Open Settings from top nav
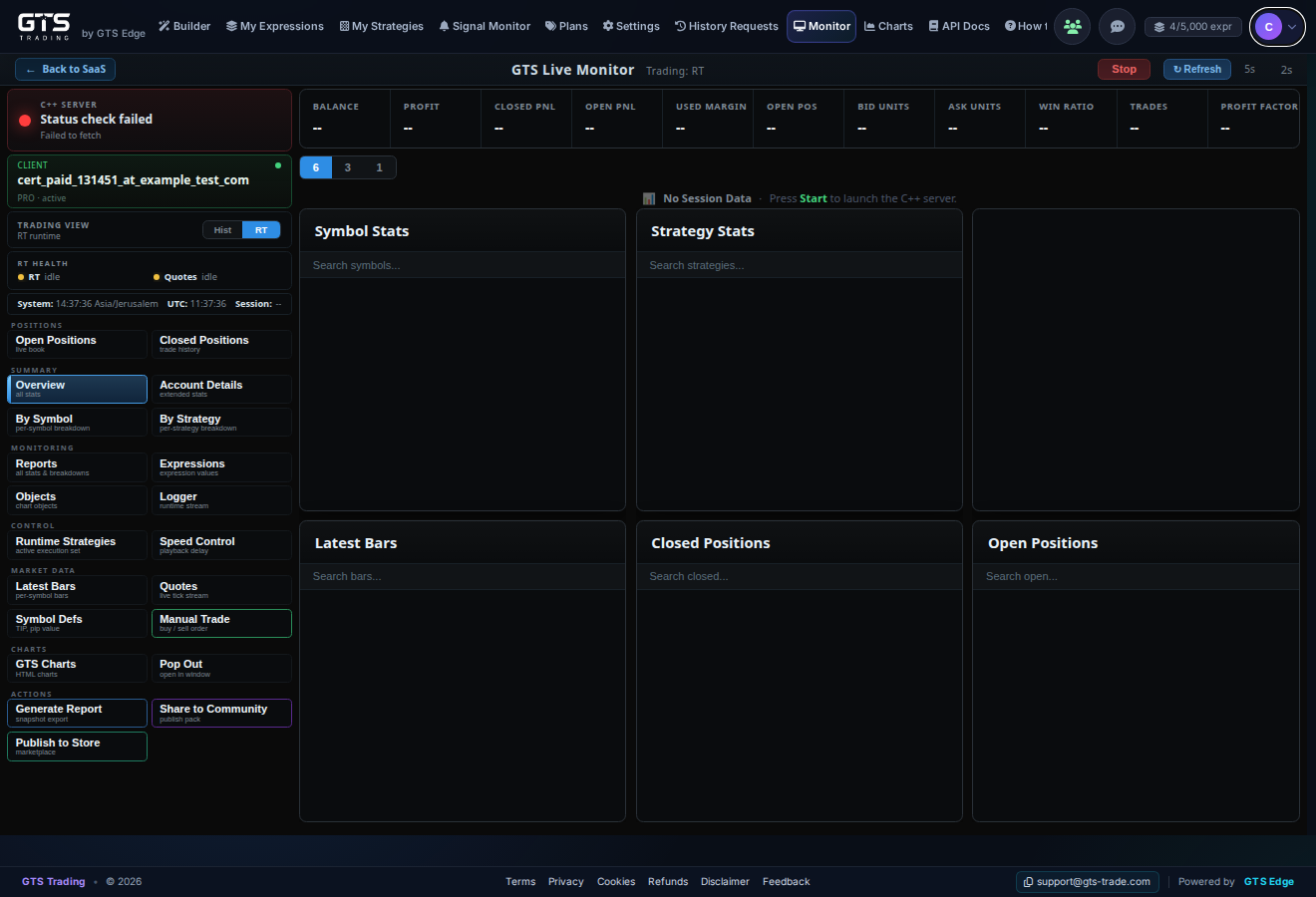1316x897 pixels. click(x=631, y=27)
